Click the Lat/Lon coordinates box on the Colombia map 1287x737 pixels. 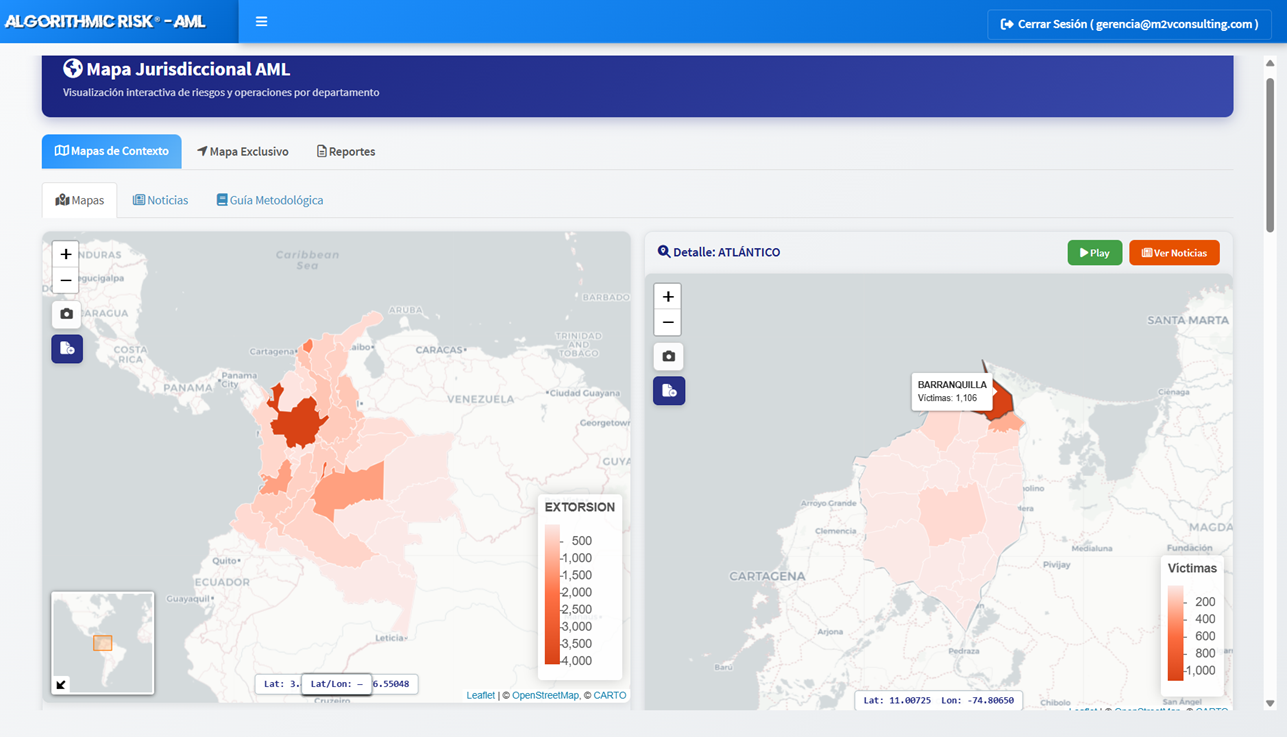click(x=337, y=684)
